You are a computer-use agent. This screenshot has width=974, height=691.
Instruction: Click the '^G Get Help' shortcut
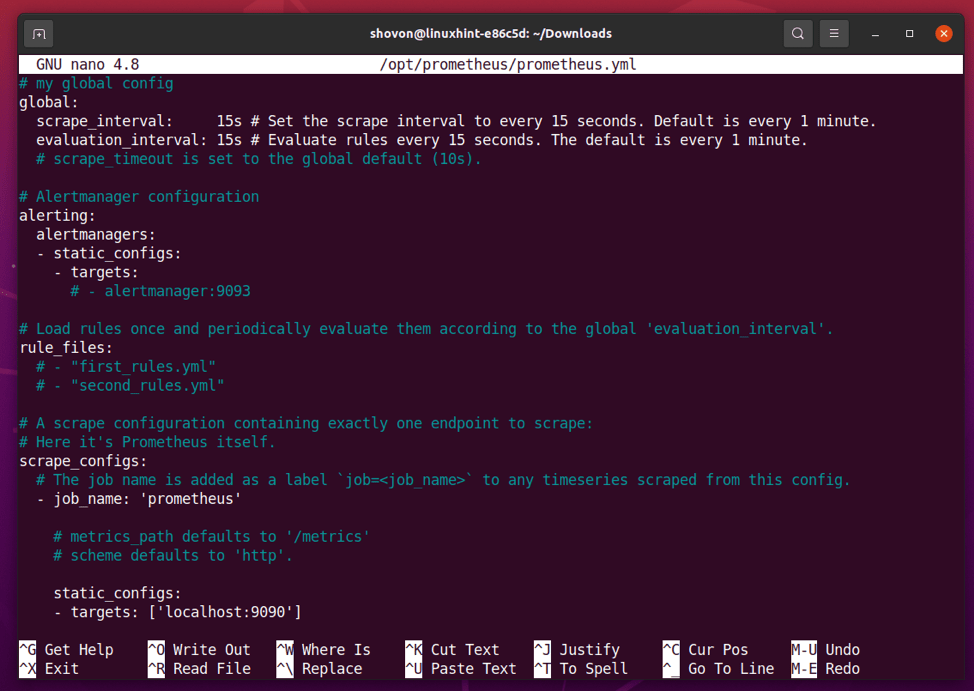[66, 649]
